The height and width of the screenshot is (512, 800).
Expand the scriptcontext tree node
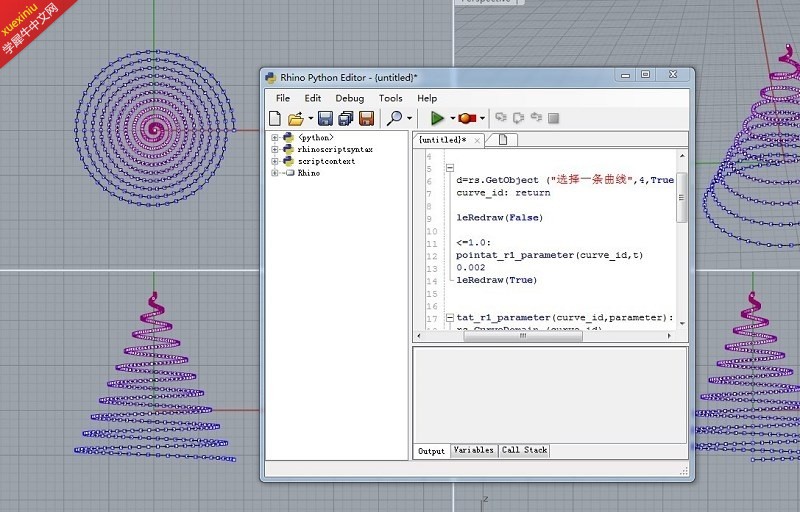(274, 161)
